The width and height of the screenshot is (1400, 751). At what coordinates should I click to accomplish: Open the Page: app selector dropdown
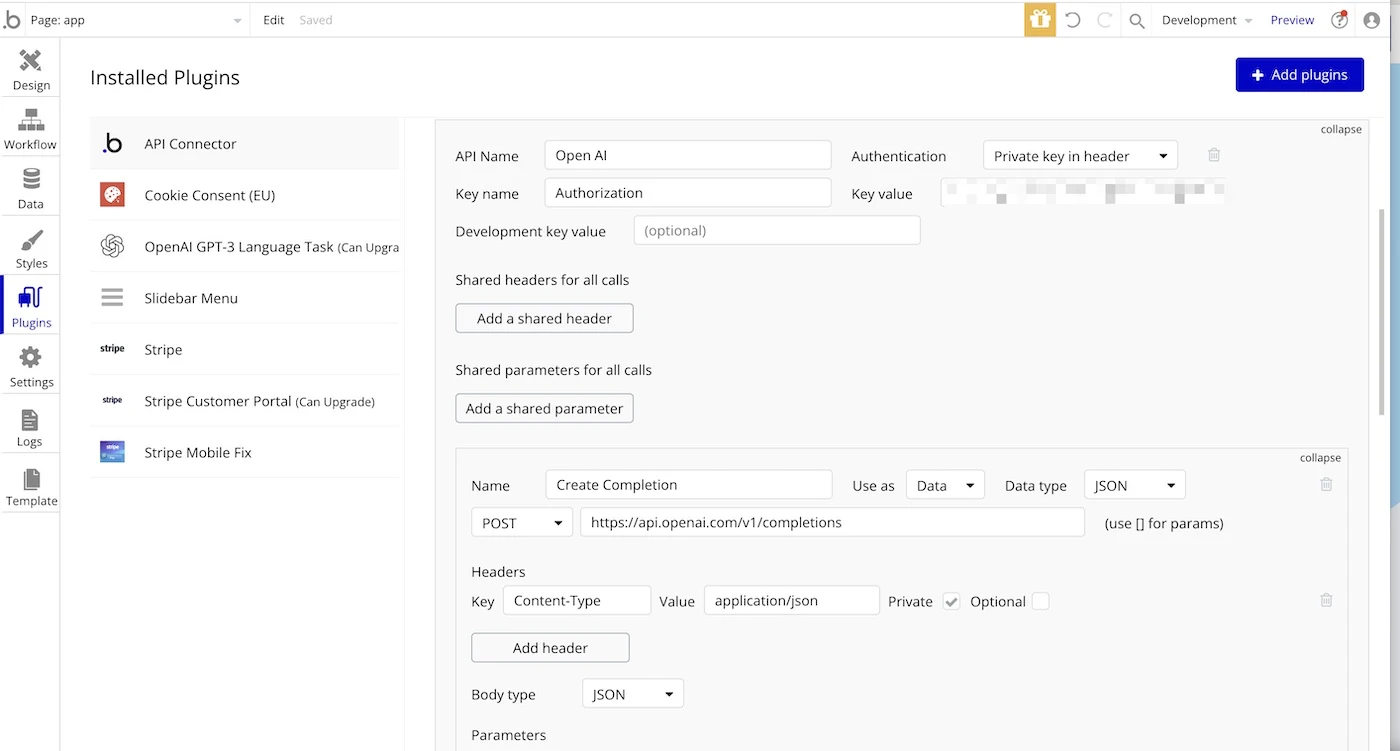[135, 20]
